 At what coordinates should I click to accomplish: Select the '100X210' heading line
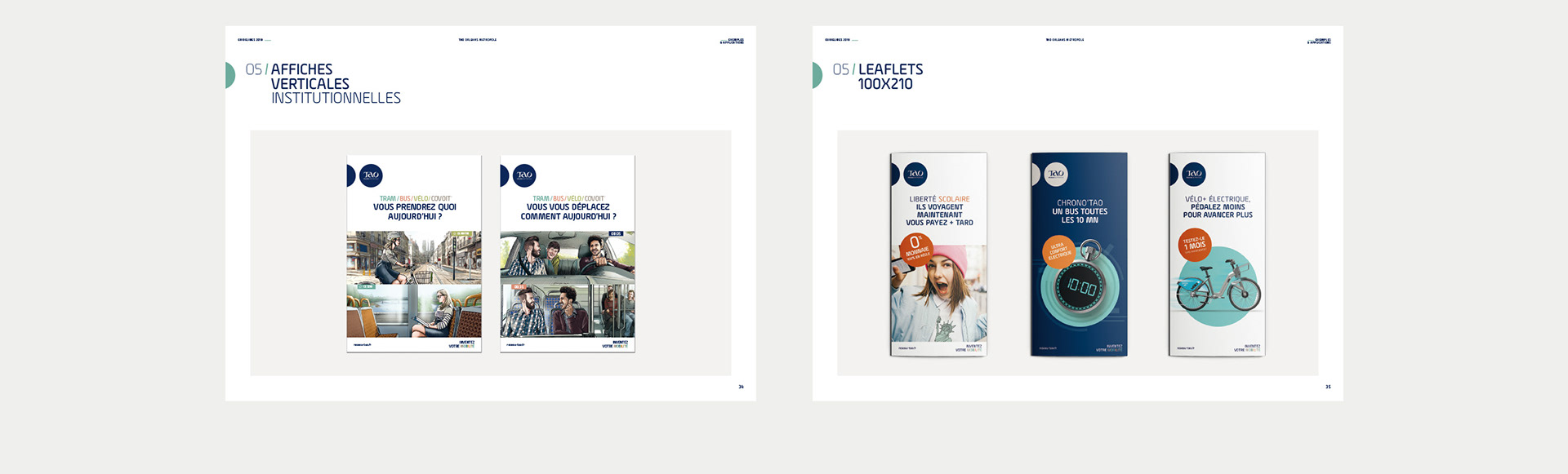[885, 84]
